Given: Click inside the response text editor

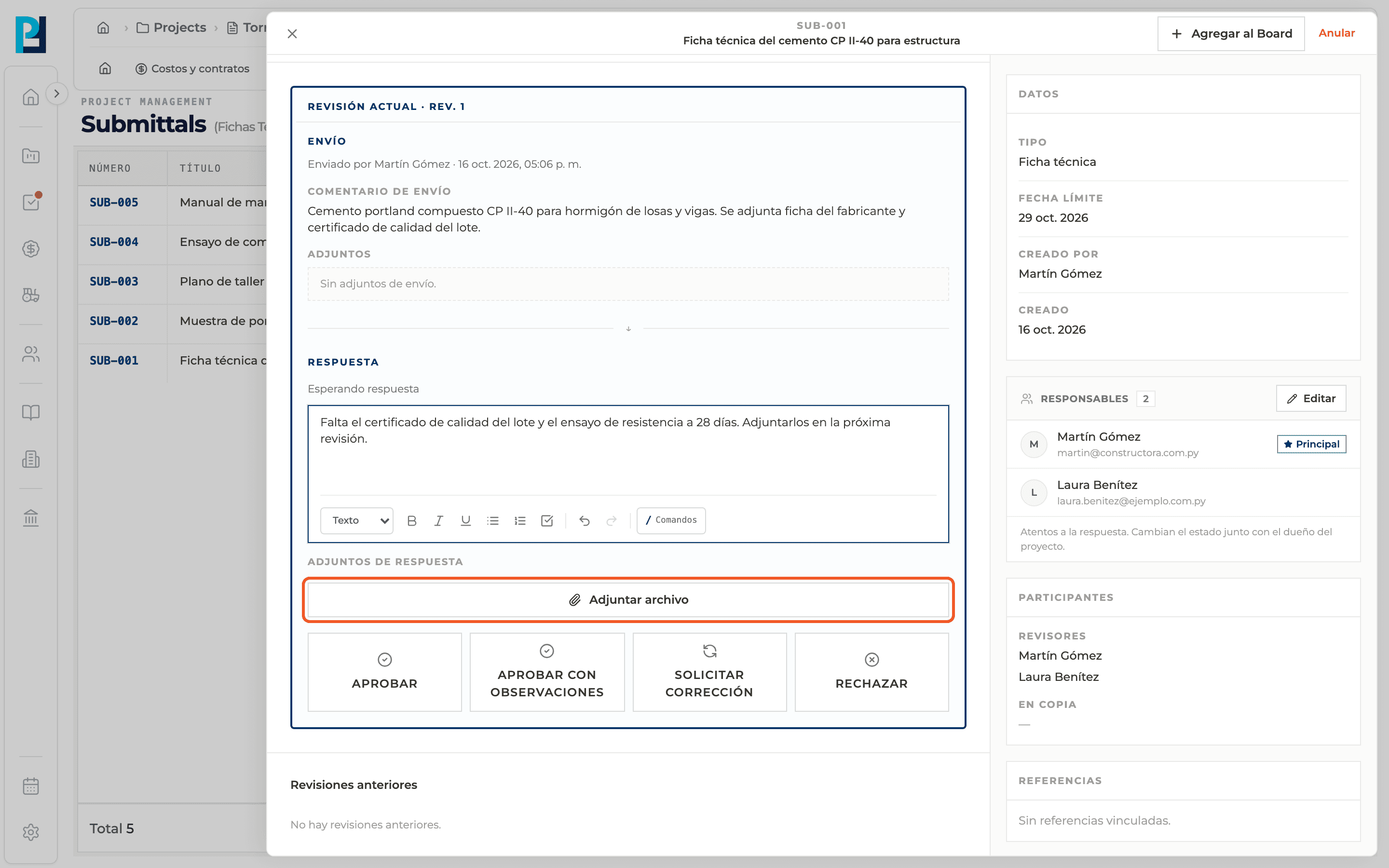Looking at the screenshot, I should (x=628, y=451).
